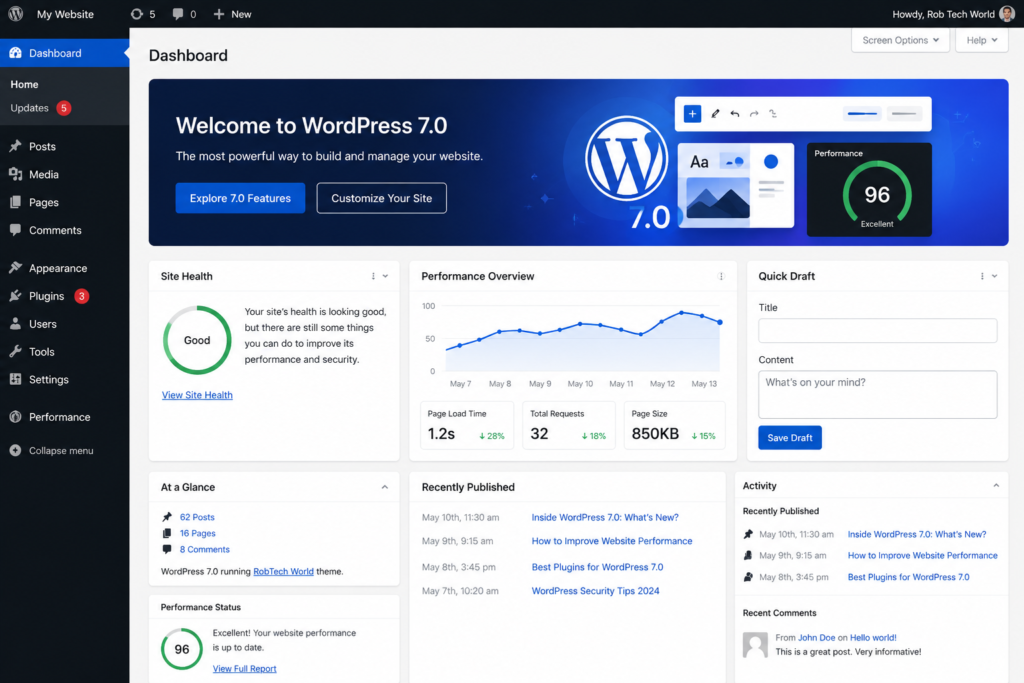Collapse the At a Glance widget
The image size is (1024, 683).
coord(385,487)
